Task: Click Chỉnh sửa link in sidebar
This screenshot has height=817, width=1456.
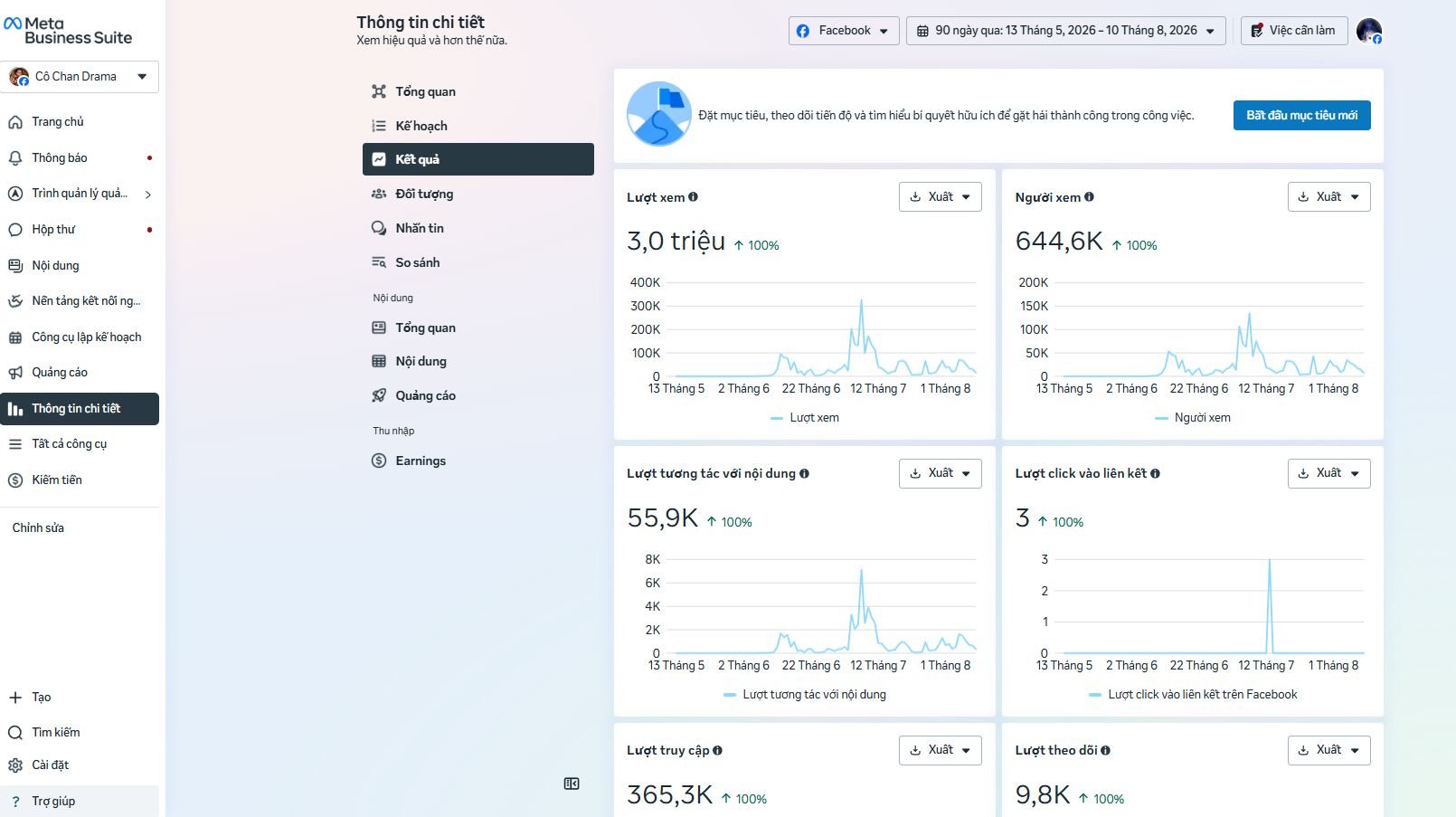Action: pyautogui.click(x=38, y=528)
